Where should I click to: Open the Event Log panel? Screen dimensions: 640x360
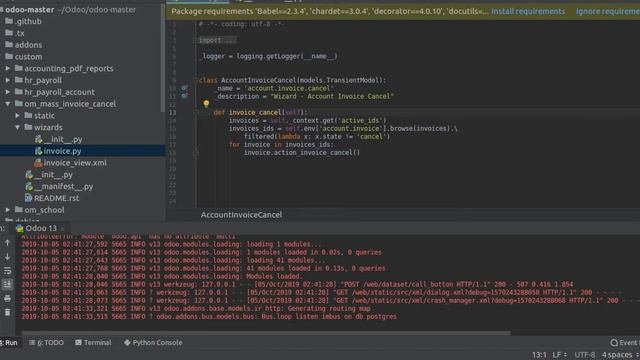(x=625, y=343)
